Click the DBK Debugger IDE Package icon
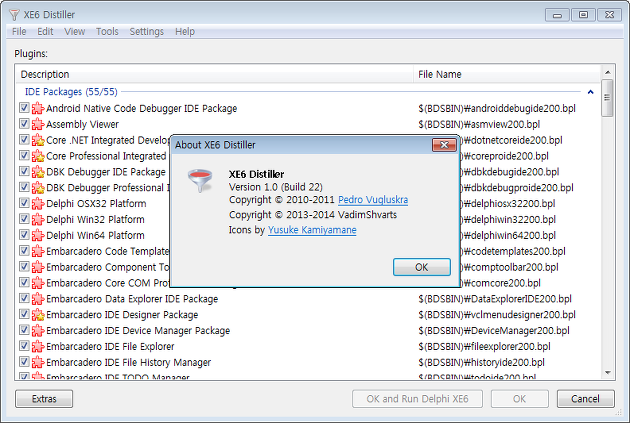630x423 pixels. [x=38, y=172]
